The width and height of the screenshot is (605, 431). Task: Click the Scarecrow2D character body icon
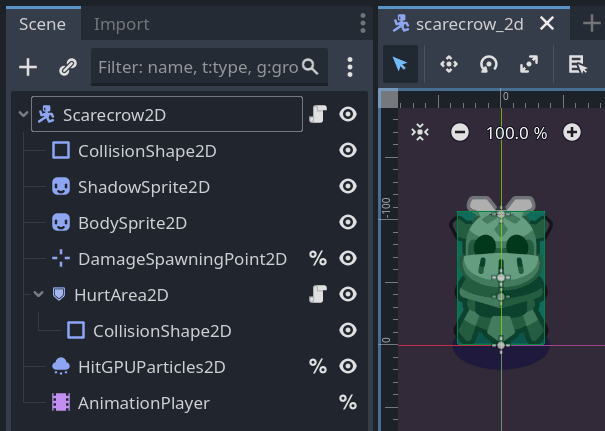[46, 114]
